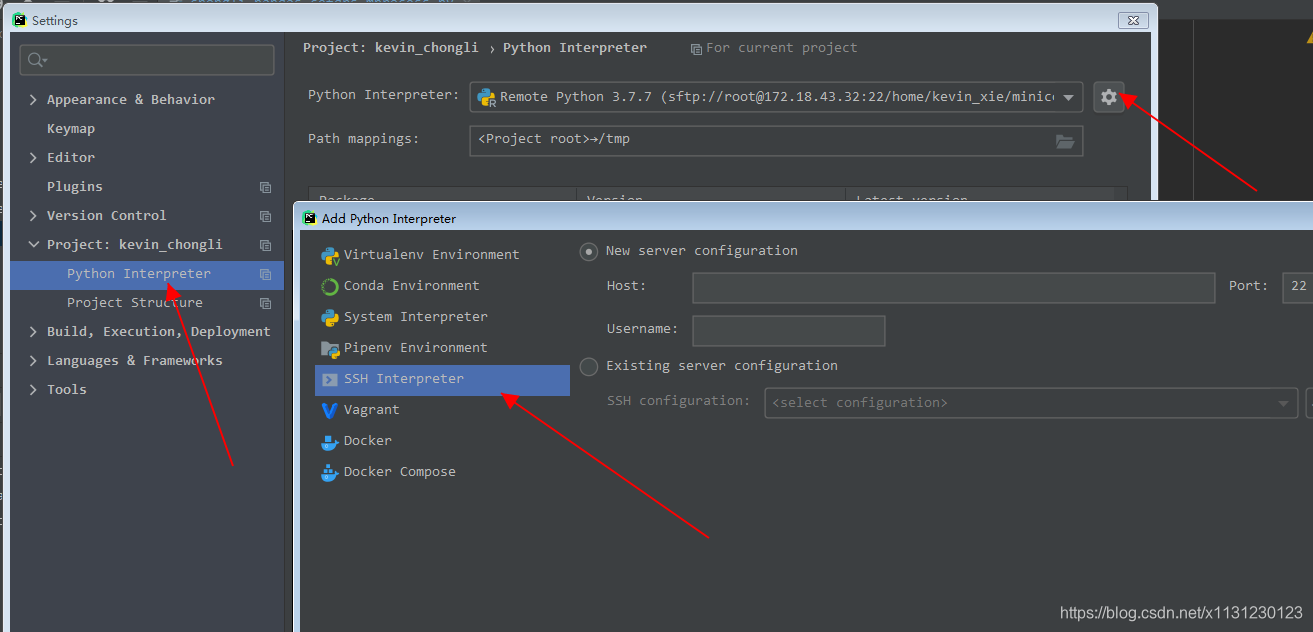The width and height of the screenshot is (1313, 632).
Task: Open the SSH configuration dropdown
Action: tap(1030, 403)
